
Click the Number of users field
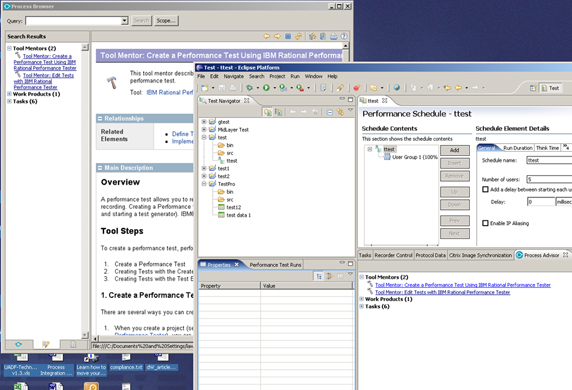pos(549,179)
